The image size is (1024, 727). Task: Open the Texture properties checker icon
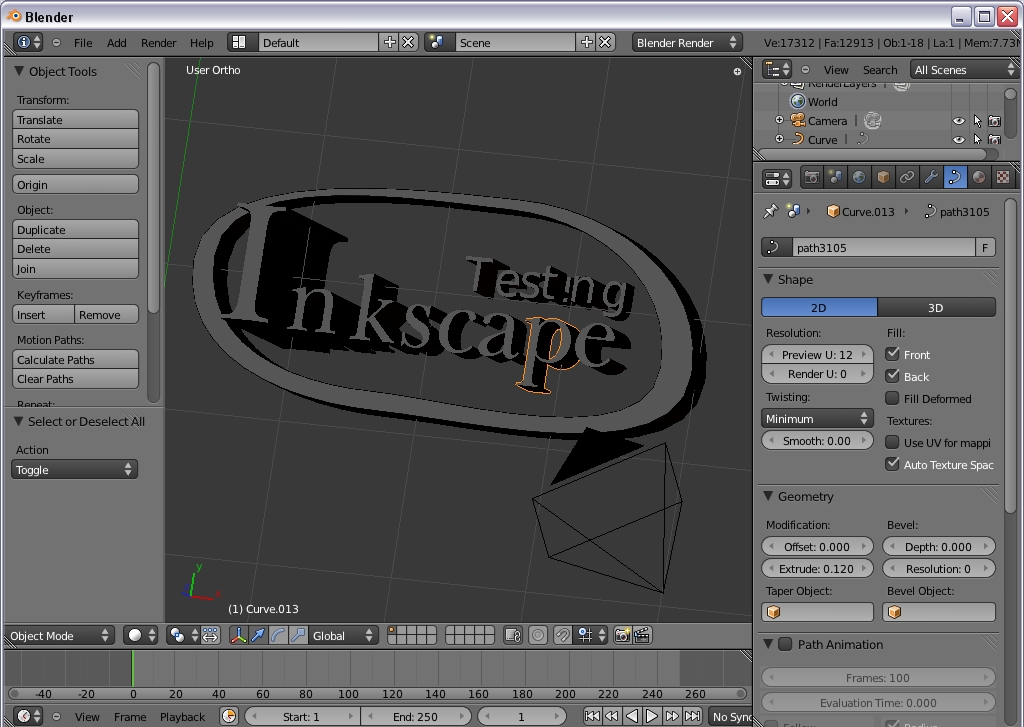click(x=1002, y=177)
